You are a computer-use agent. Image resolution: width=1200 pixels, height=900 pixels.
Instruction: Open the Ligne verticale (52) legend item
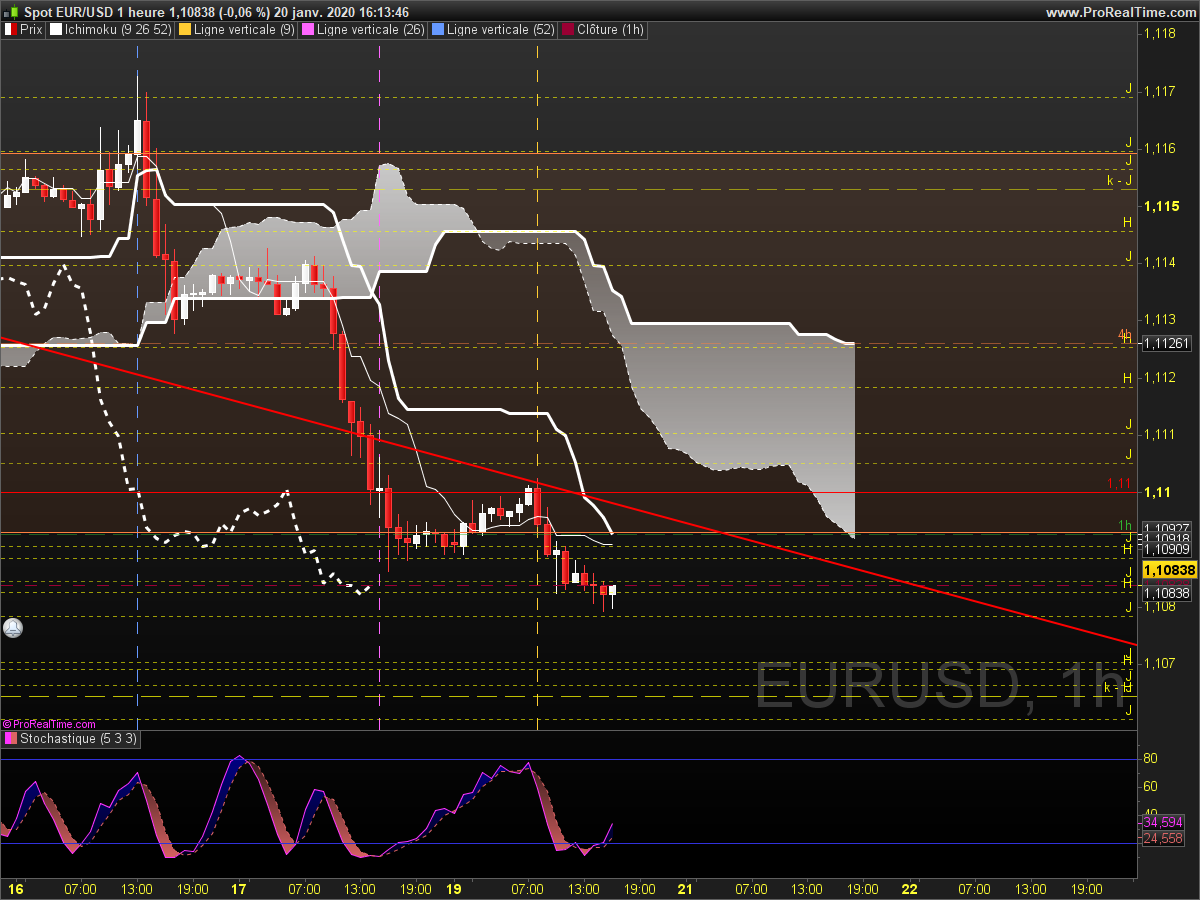click(x=493, y=30)
